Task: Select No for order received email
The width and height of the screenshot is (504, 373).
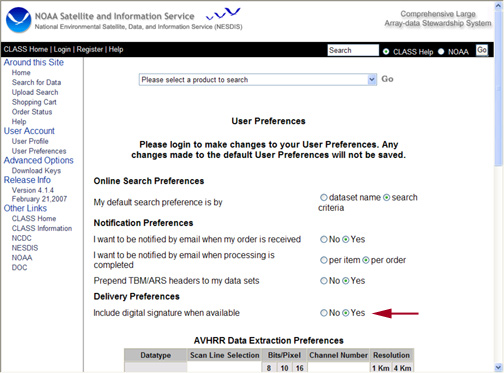Action: point(324,239)
